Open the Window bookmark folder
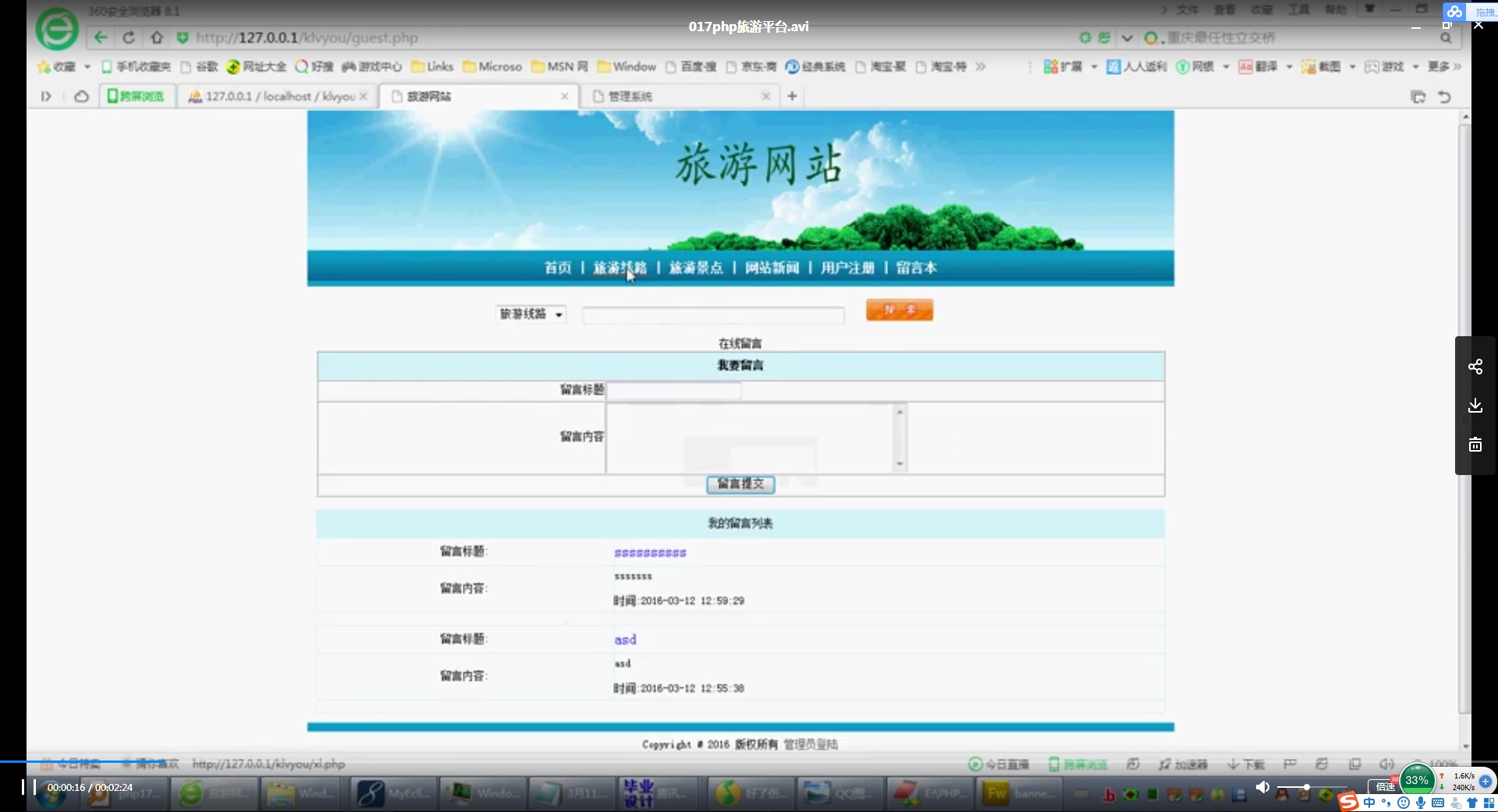This screenshot has width=1498, height=812. [x=627, y=67]
